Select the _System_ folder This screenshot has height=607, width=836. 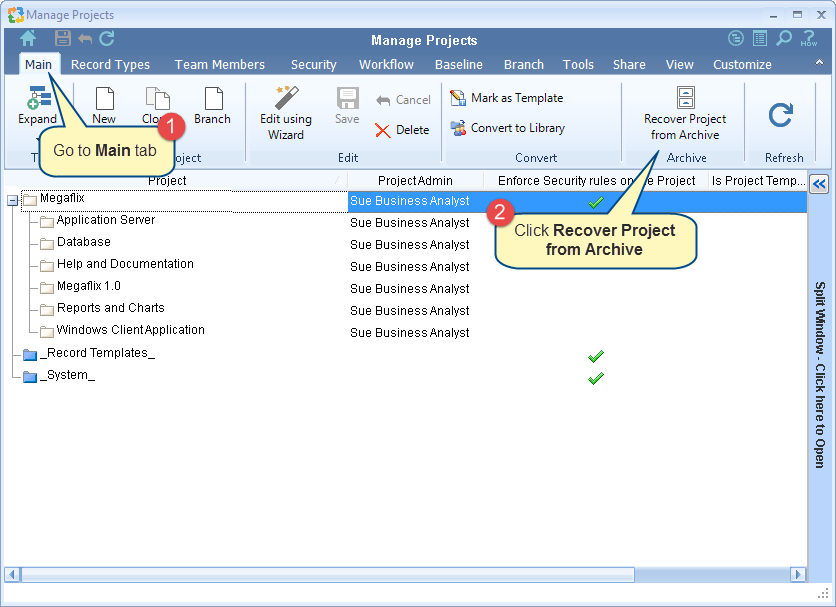67,375
